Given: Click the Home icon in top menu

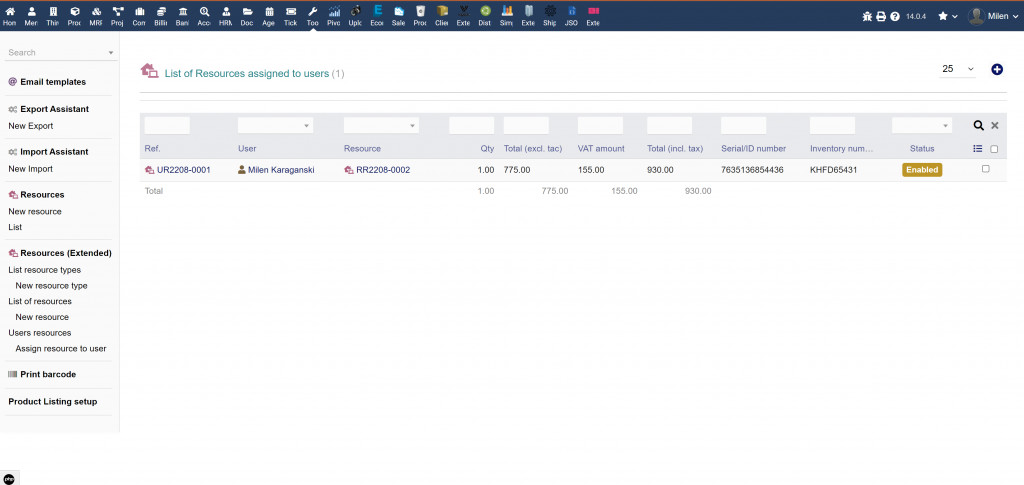Looking at the screenshot, I should coord(10,15).
